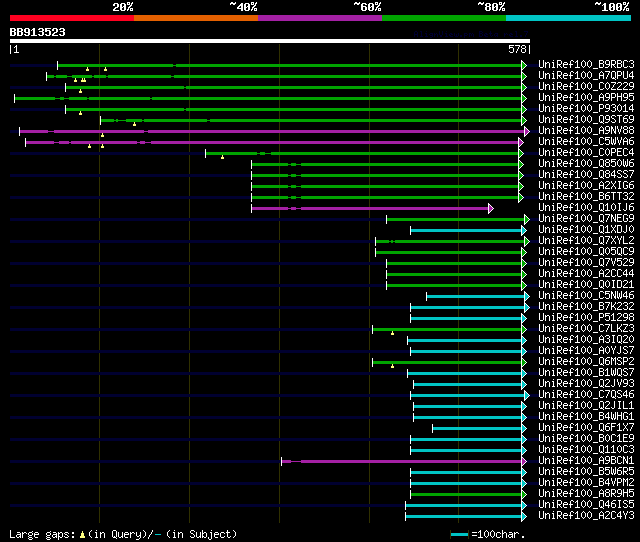This screenshot has height=542, width=640.
Task: Click the UniRef100_A9NV88 label
Action: tap(586, 131)
